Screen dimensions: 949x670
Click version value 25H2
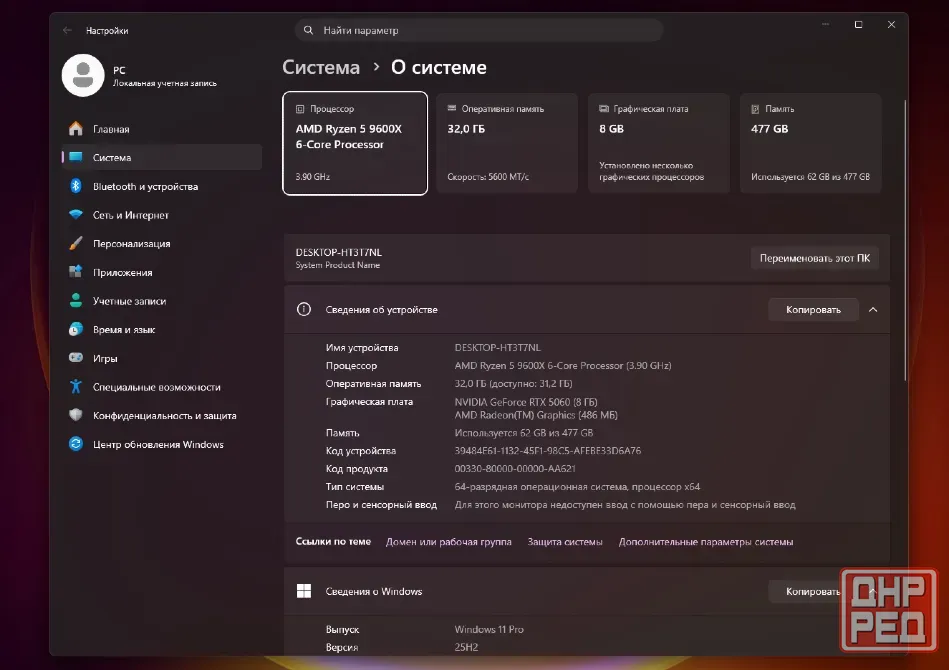[x=466, y=647]
